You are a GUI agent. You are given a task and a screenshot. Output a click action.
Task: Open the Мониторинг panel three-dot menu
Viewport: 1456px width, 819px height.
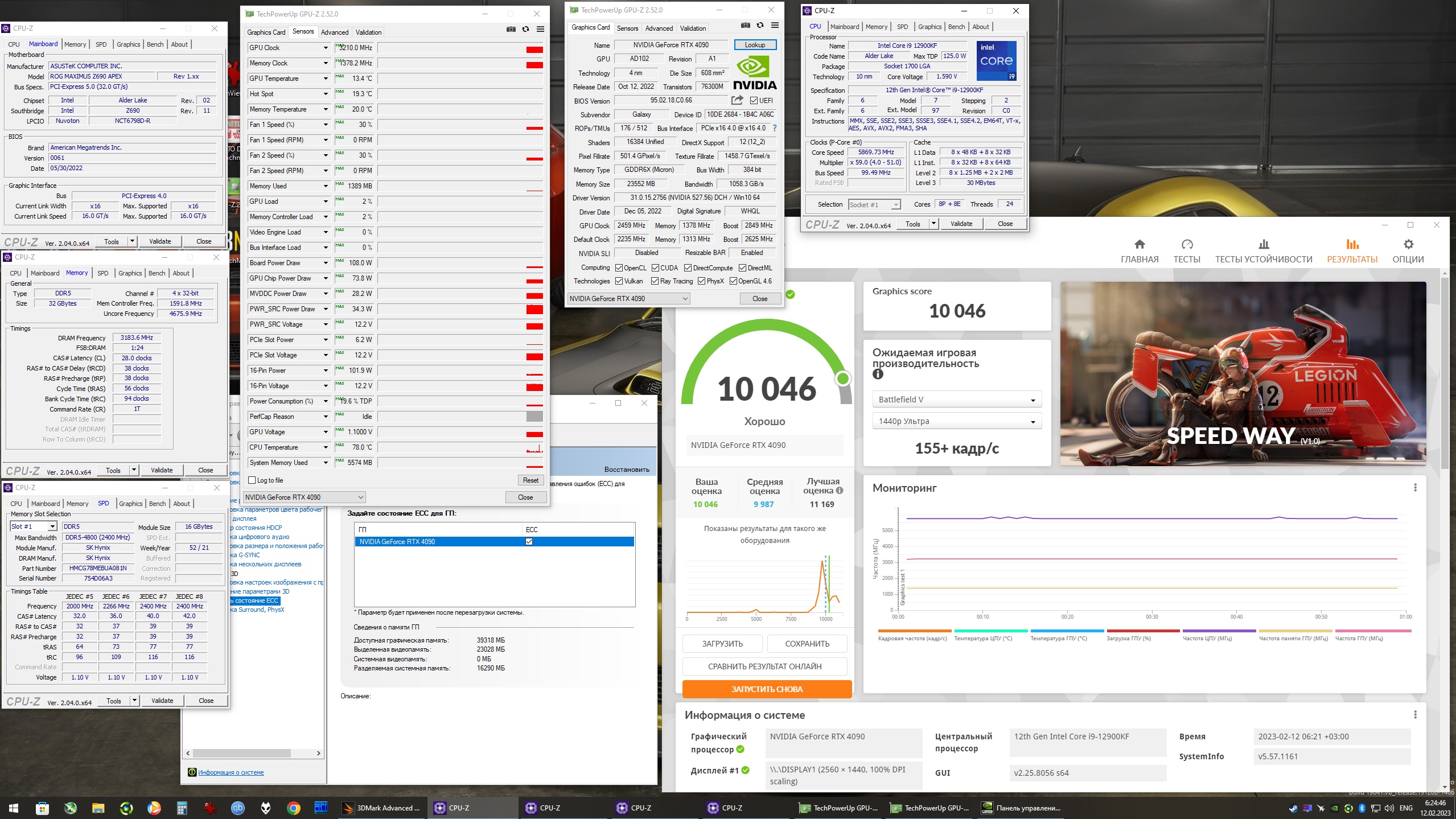point(1415,488)
